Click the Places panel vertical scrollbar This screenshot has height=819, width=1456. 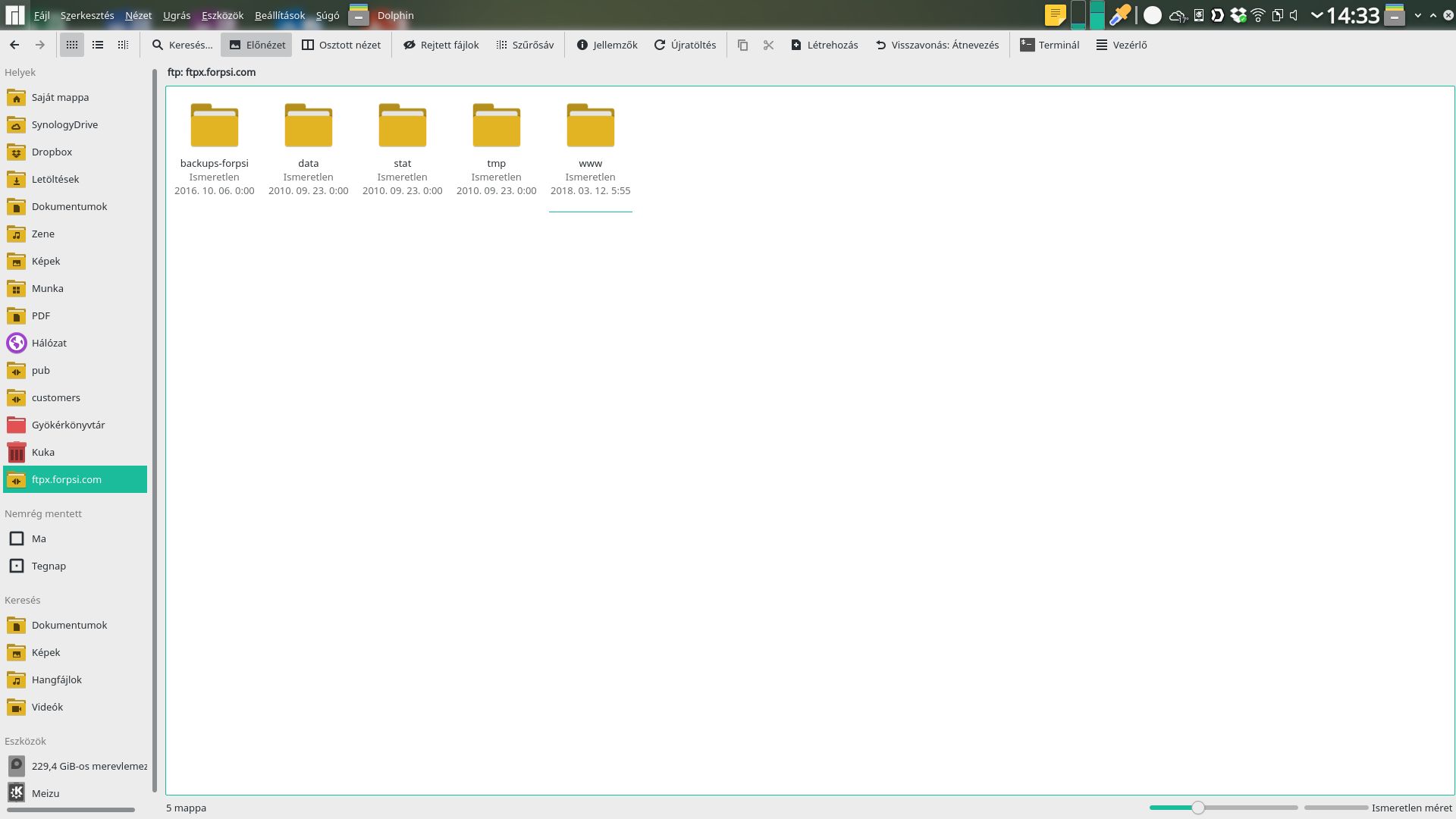tap(155, 431)
